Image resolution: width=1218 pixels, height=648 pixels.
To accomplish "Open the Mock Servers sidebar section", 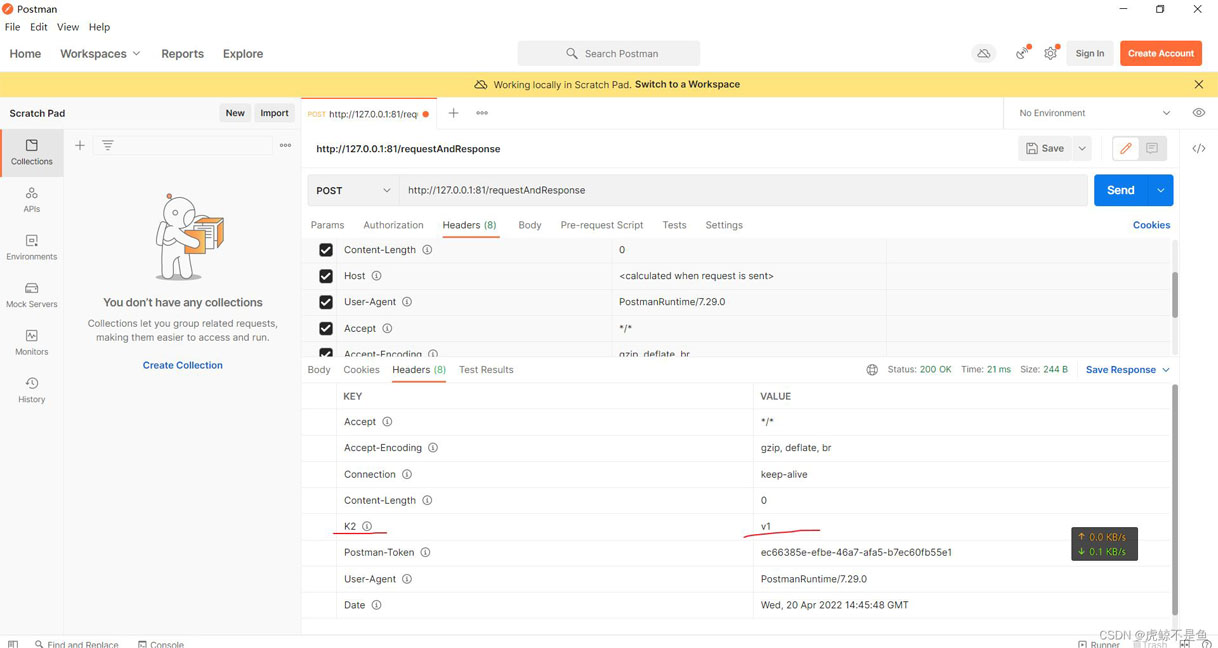I will click(31, 294).
